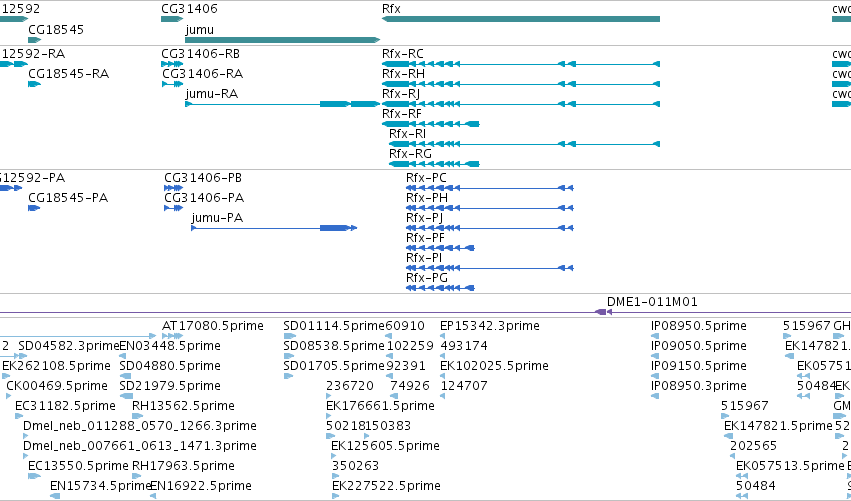This screenshot has width=851, height=501.
Task: Click the SD04880.5prime EST label
Action: point(170,366)
